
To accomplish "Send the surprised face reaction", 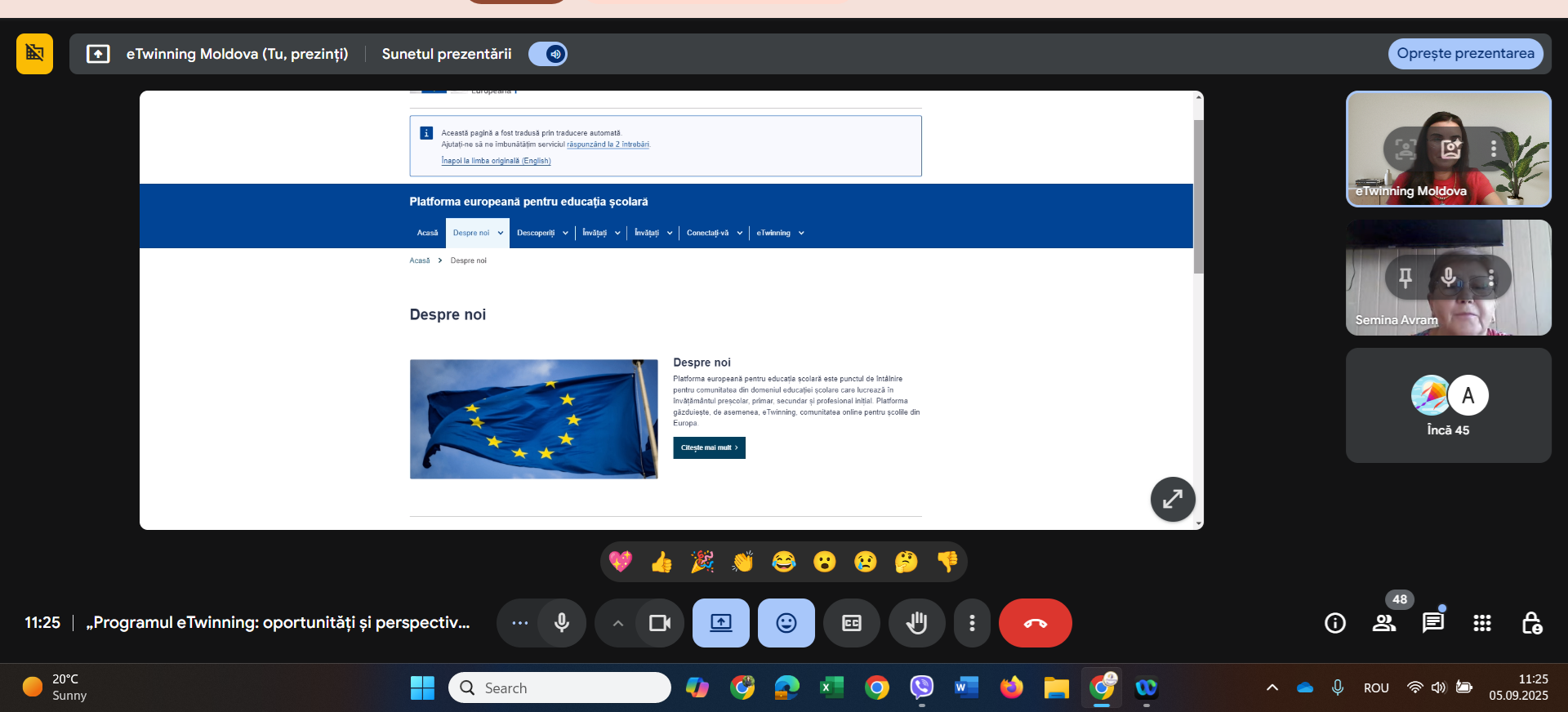I will 825,562.
